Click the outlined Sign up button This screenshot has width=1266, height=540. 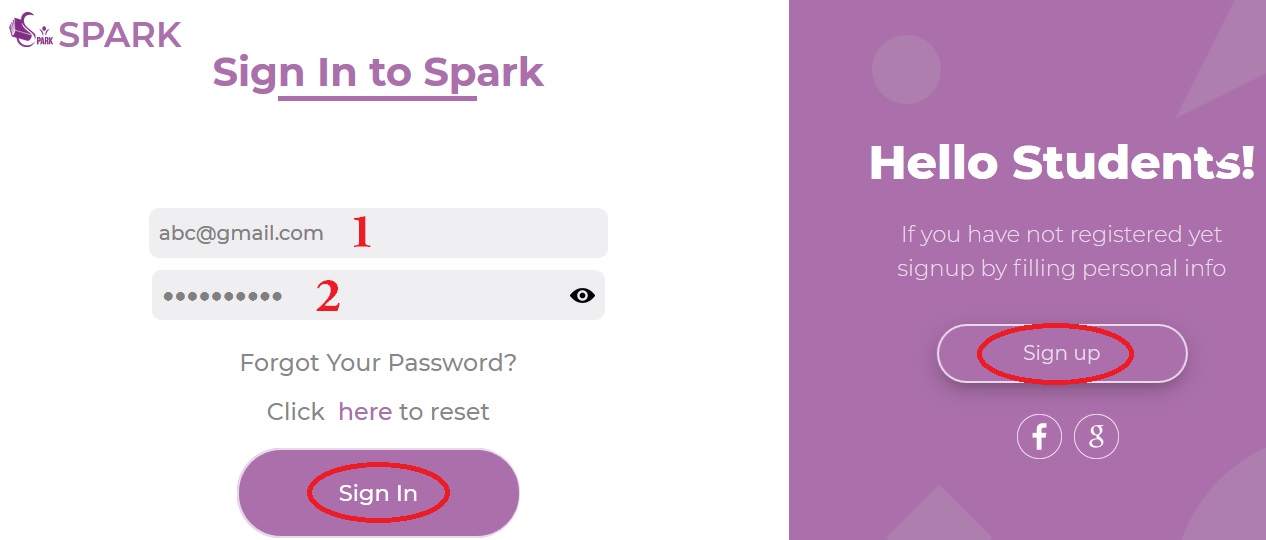tap(1062, 353)
